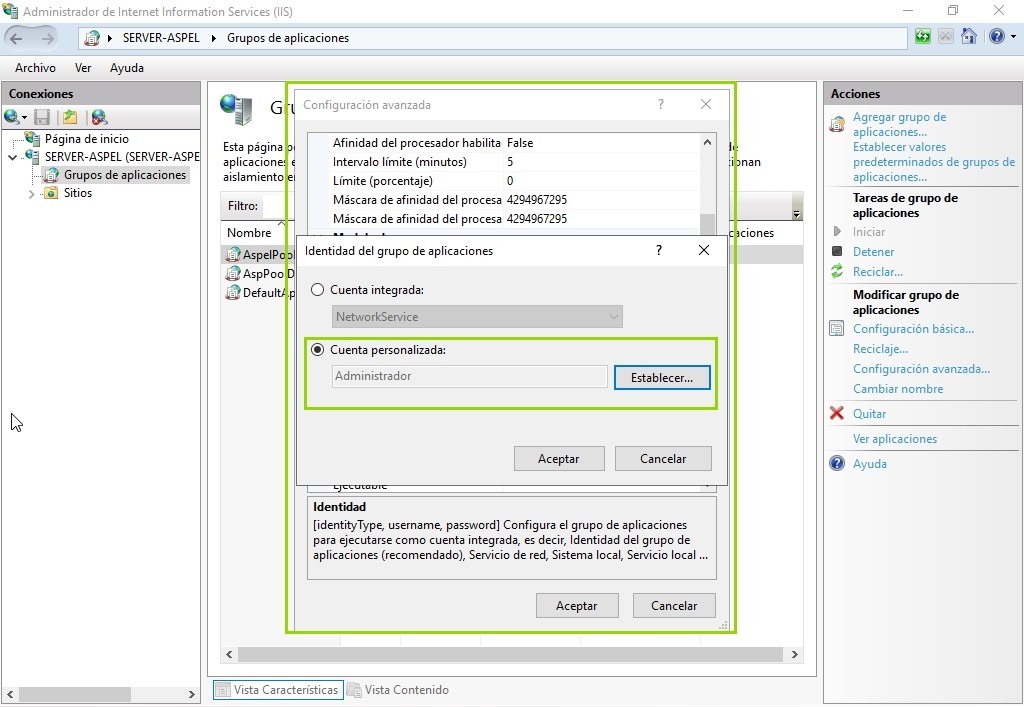Expand the Sitios tree node
This screenshot has width=1024, height=707.
[x=31, y=194]
